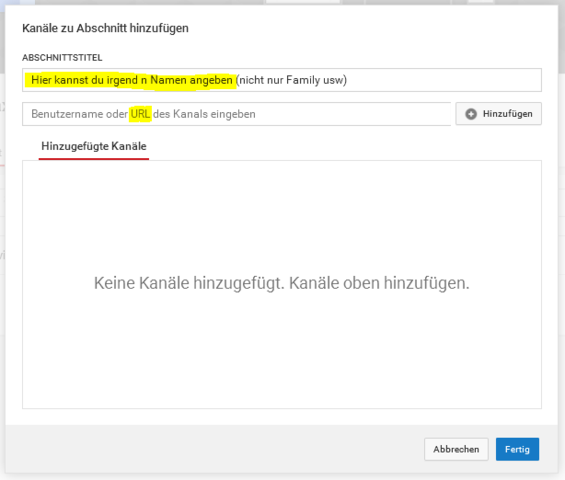
Task: Click the text nicht nur Family usw
Action: [291, 80]
